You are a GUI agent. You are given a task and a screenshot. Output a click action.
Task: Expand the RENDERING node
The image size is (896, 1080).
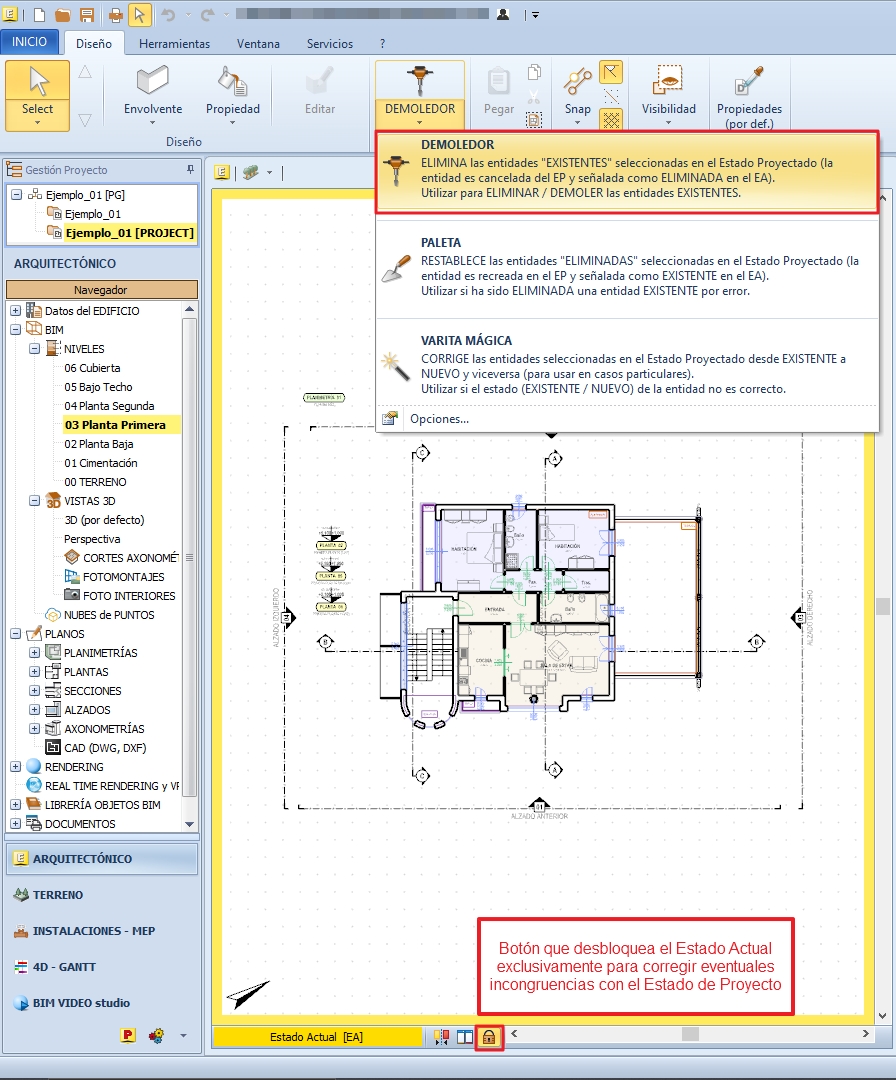pyautogui.click(x=15, y=767)
